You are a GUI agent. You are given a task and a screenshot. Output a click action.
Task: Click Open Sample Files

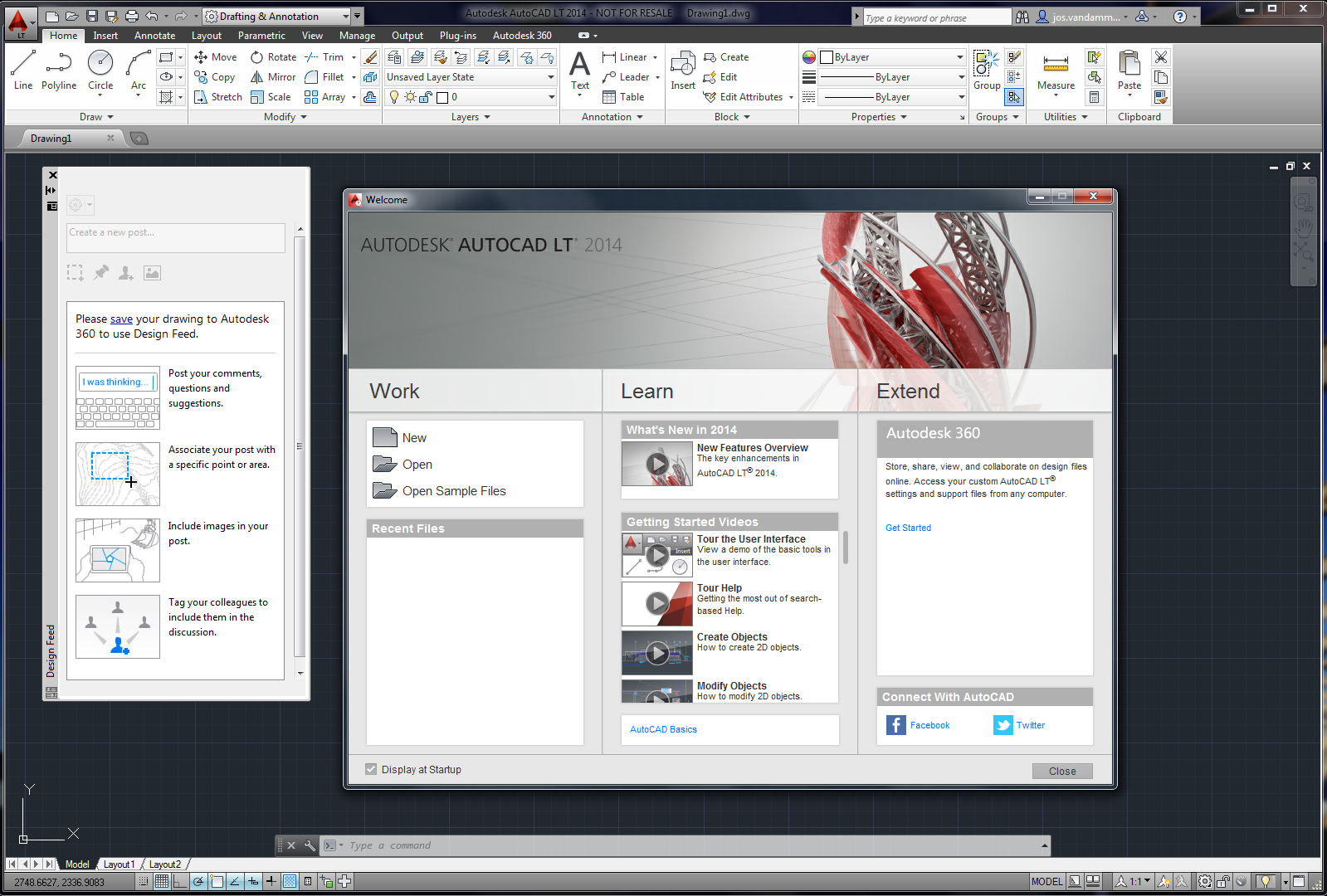coord(439,491)
